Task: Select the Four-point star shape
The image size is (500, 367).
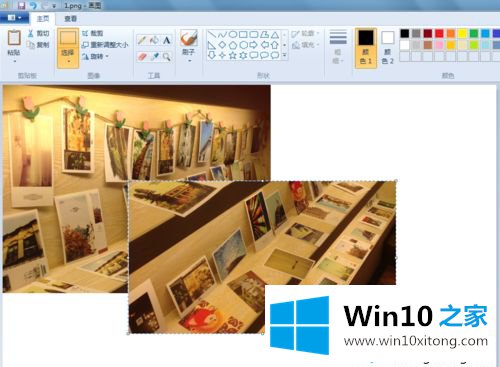Action: 222,55
